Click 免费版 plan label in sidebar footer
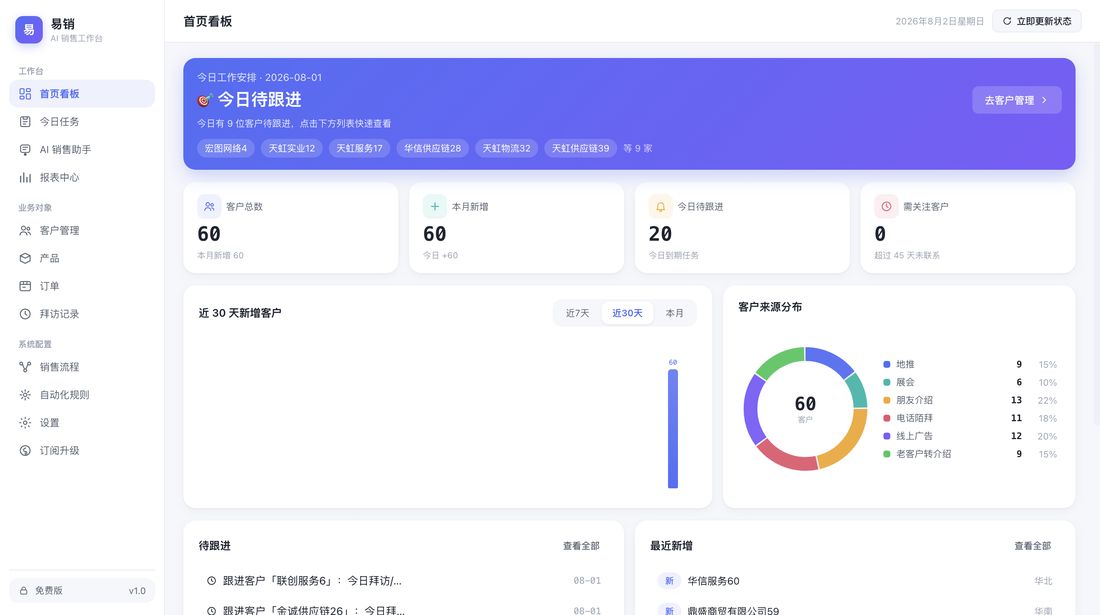 click(49, 590)
